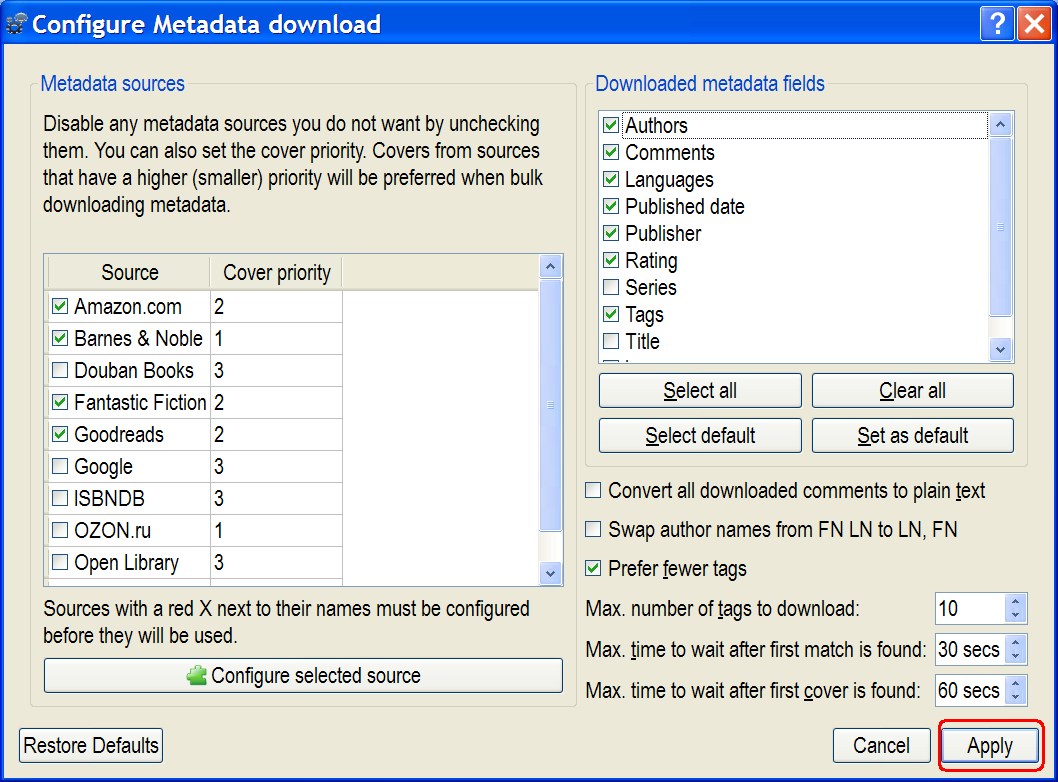Viewport: 1058px width, 782px height.
Task: Click the Select all button
Action: (x=700, y=391)
